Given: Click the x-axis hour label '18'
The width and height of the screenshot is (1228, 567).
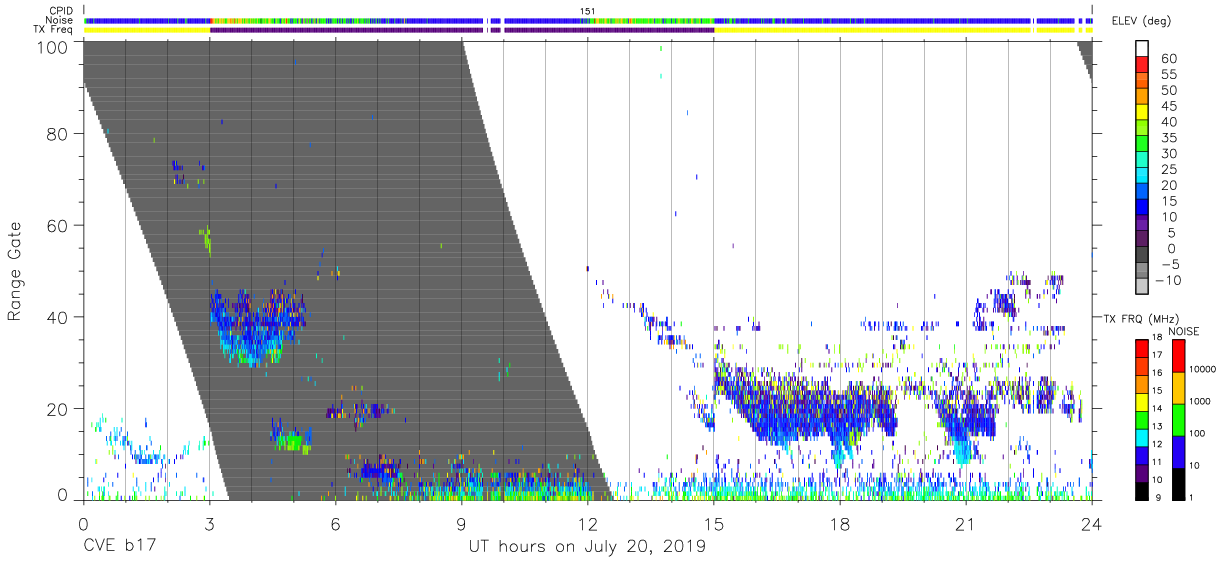Looking at the screenshot, I should click(840, 524).
